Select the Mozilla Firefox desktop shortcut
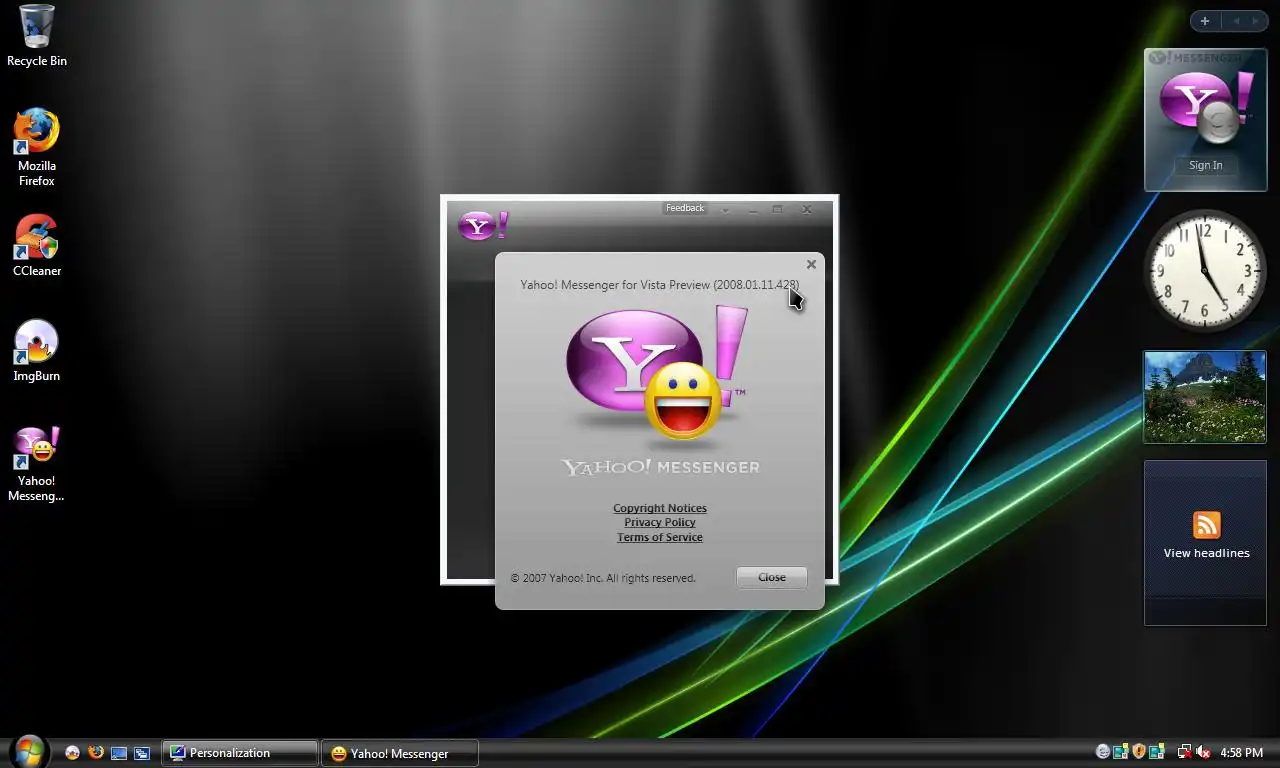1280x768 pixels. click(37, 147)
